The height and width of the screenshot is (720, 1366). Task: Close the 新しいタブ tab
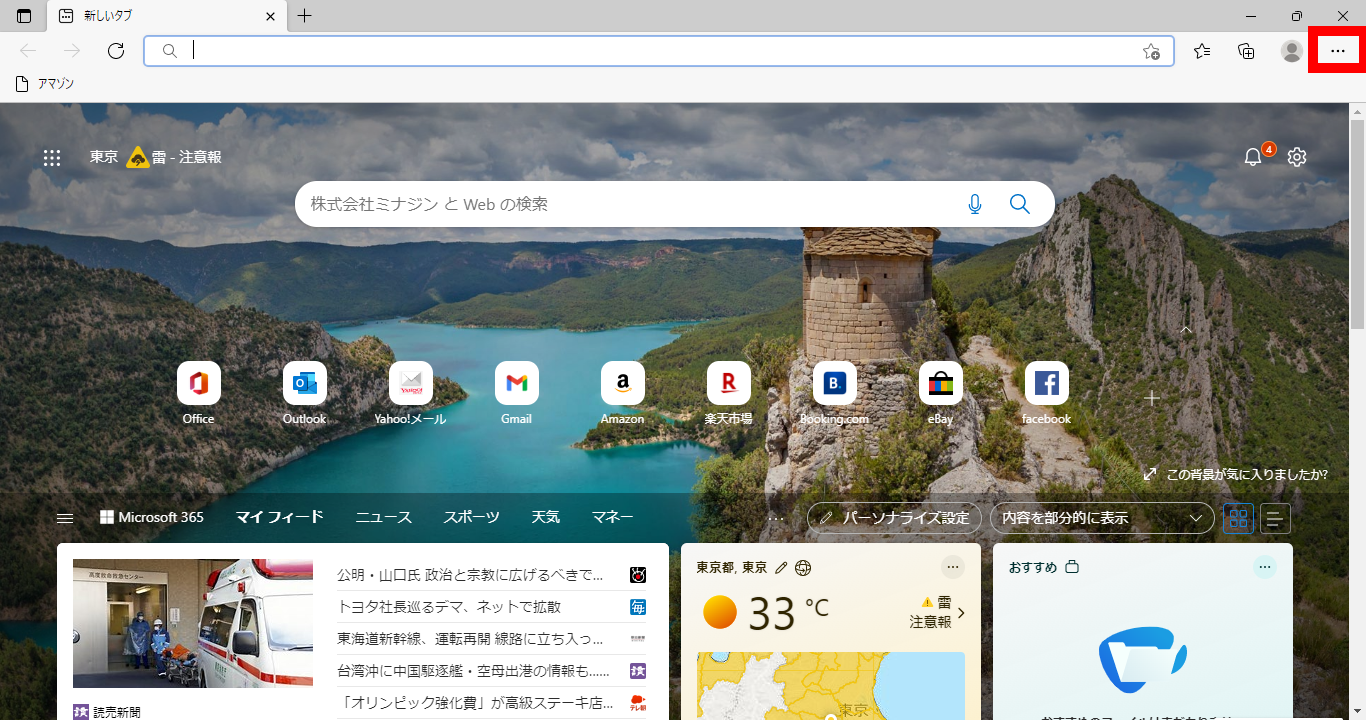point(271,16)
